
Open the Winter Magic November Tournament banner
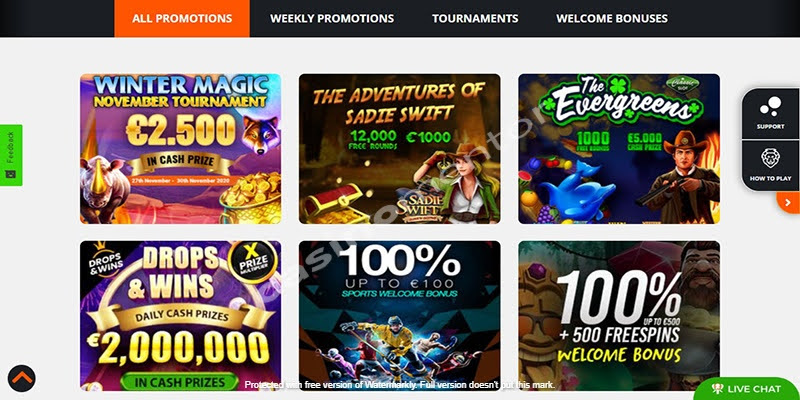pyautogui.click(x=181, y=149)
